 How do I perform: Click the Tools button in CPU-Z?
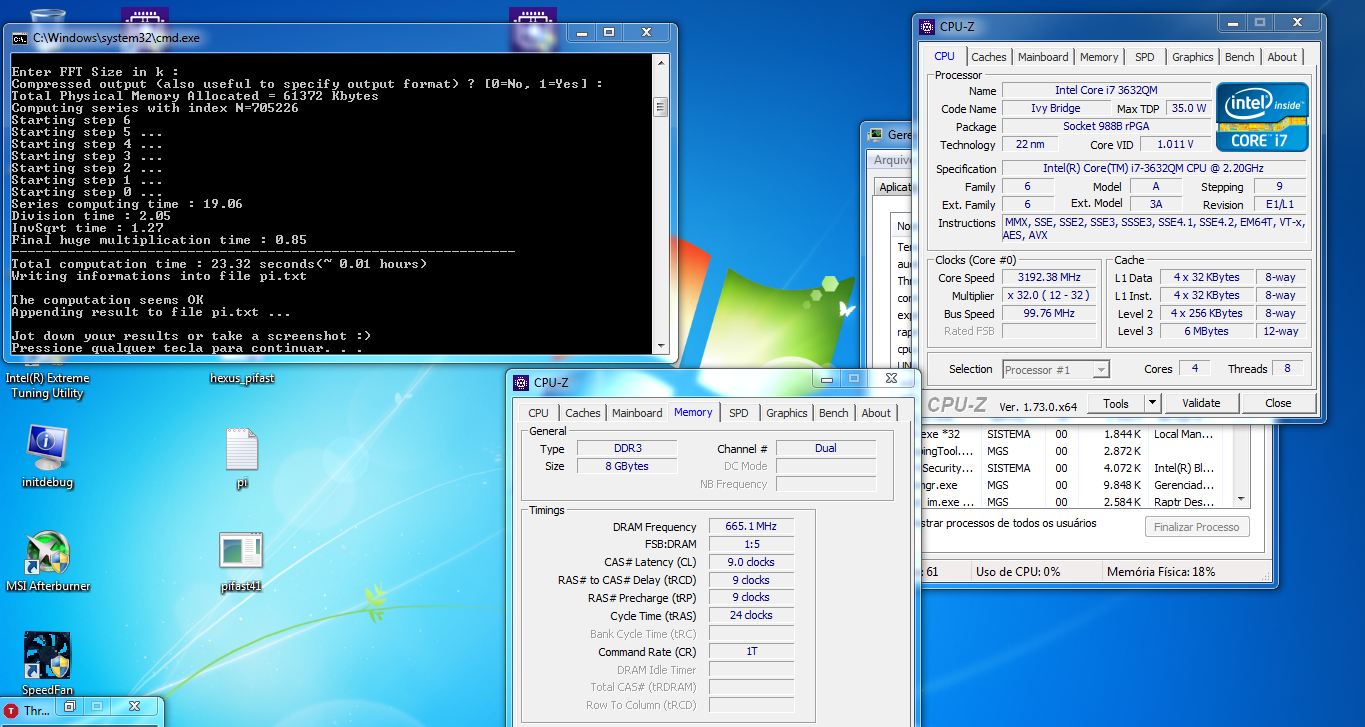[x=1115, y=403]
